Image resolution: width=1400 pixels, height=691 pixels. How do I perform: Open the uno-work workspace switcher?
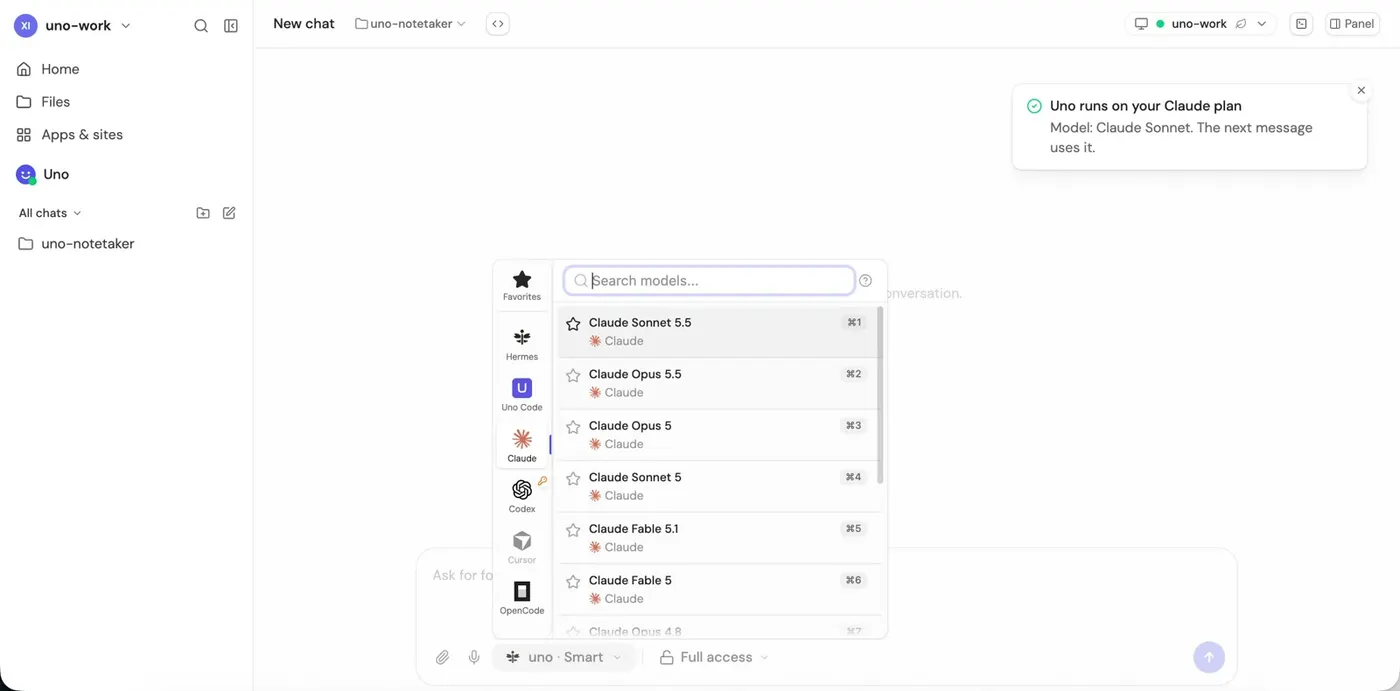pos(73,26)
